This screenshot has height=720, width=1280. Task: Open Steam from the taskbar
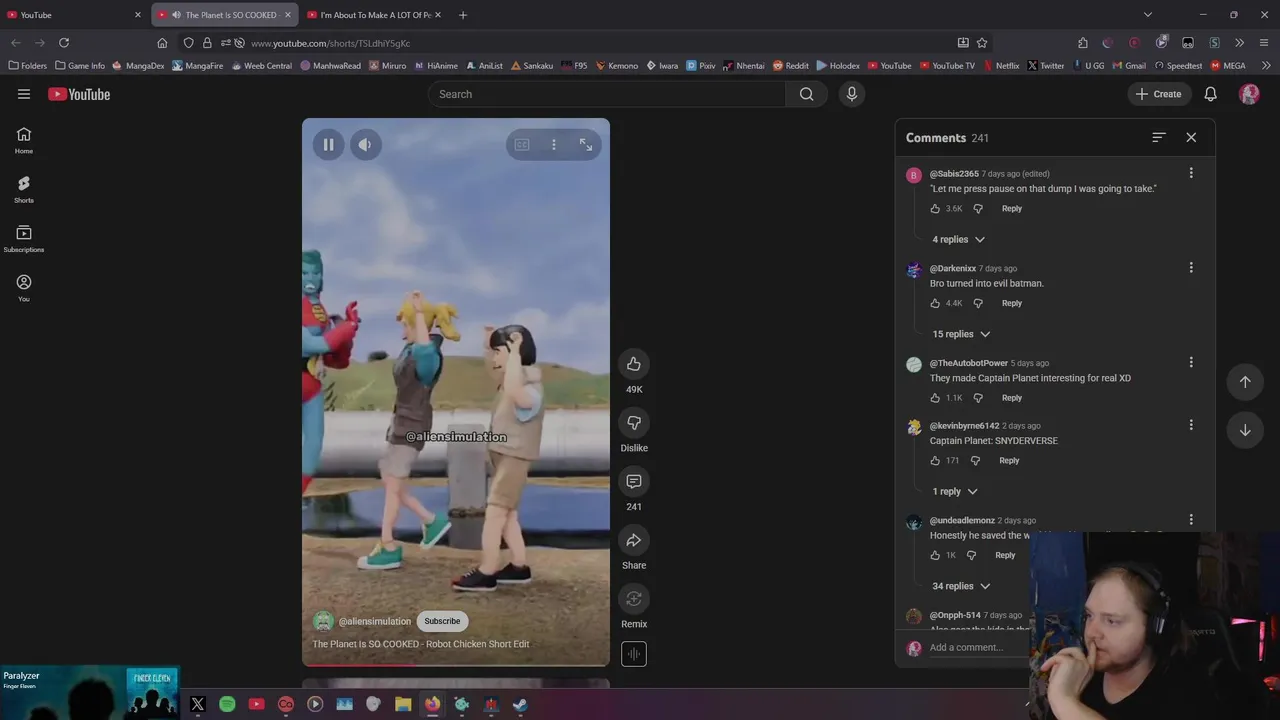coord(520,704)
